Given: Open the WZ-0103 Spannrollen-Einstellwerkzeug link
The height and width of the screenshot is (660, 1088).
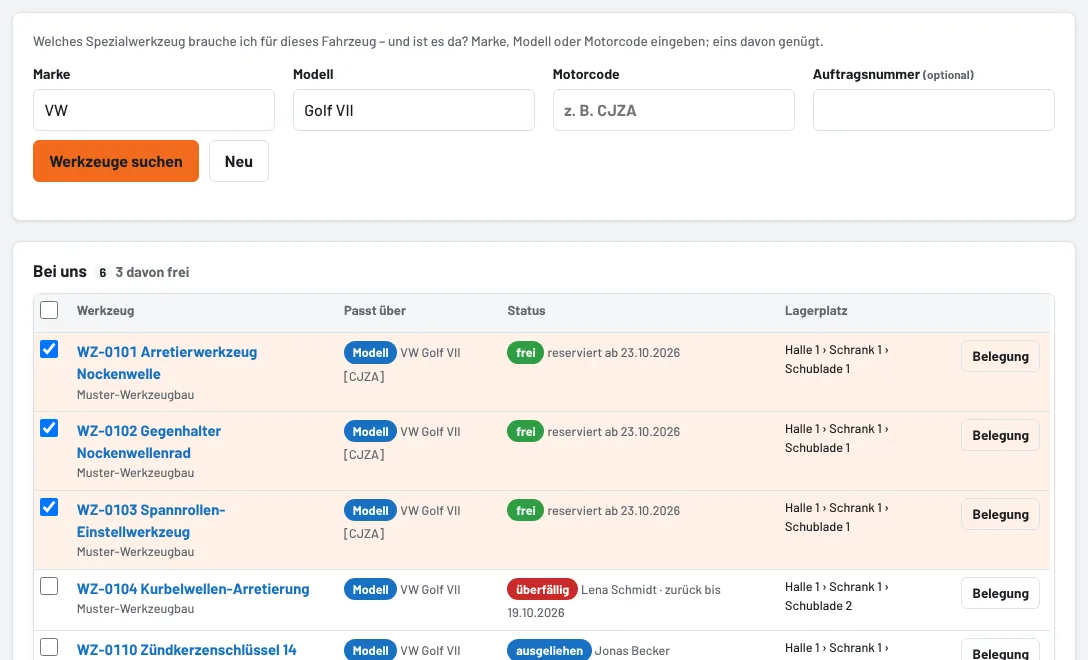Looking at the screenshot, I should click(x=151, y=521).
